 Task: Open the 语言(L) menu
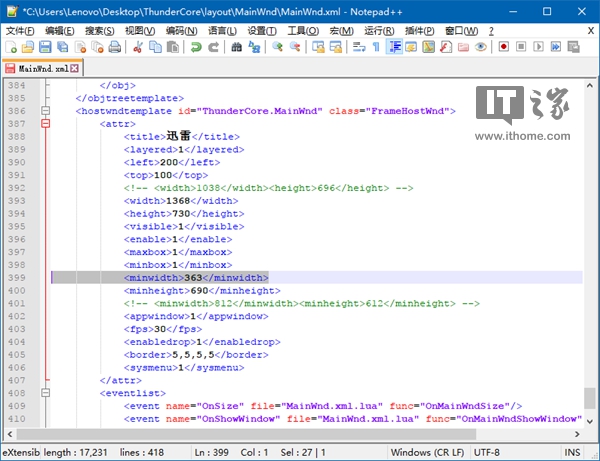tap(222, 31)
